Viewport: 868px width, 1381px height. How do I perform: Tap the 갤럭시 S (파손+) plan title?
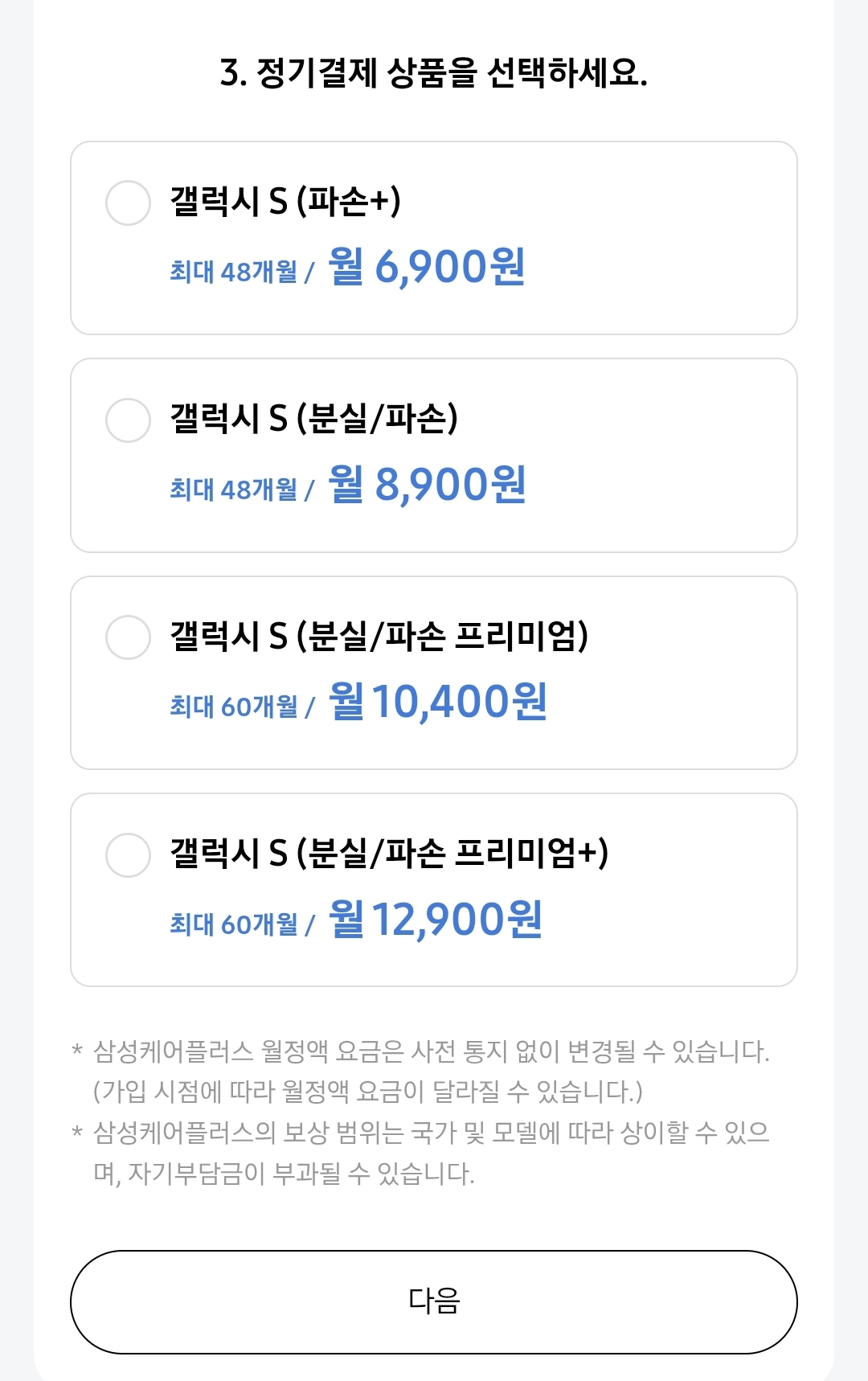click(x=285, y=202)
